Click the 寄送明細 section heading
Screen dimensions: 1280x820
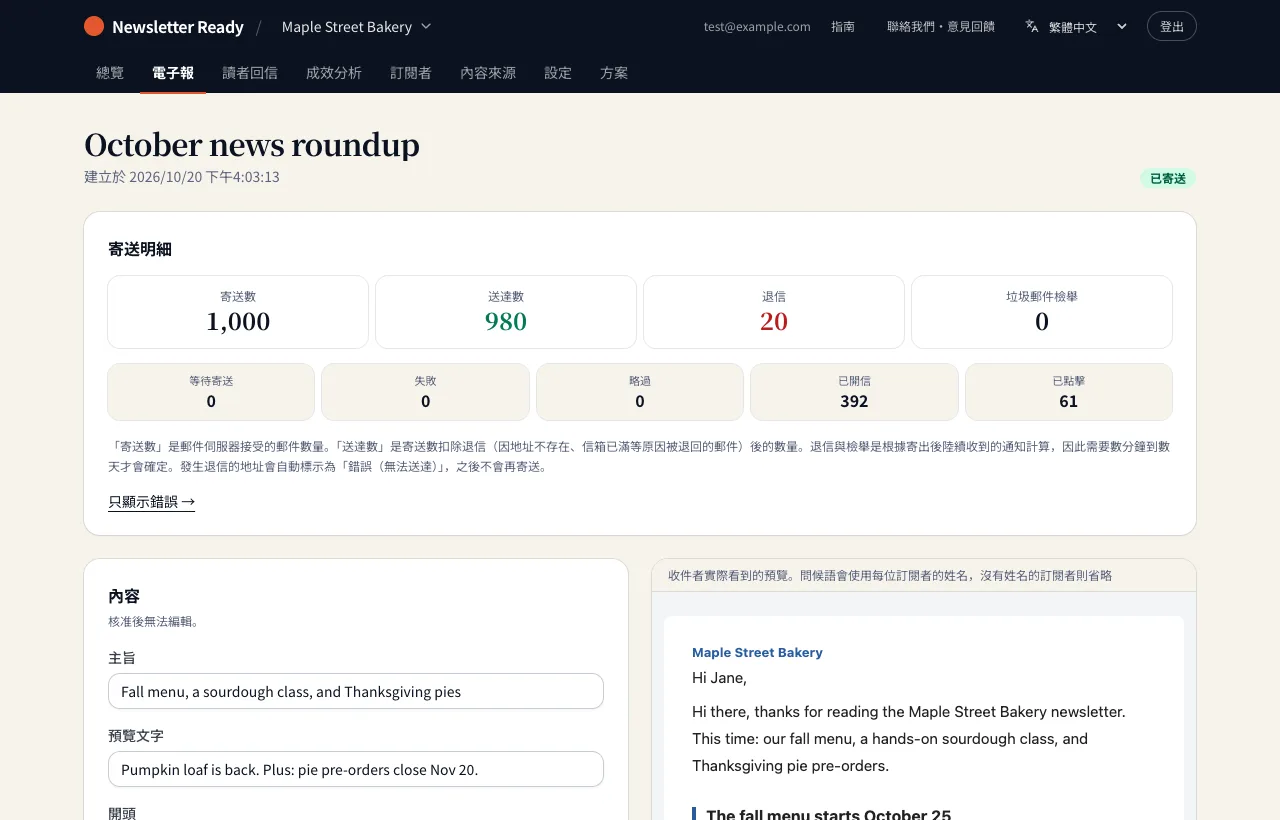click(x=140, y=249)
